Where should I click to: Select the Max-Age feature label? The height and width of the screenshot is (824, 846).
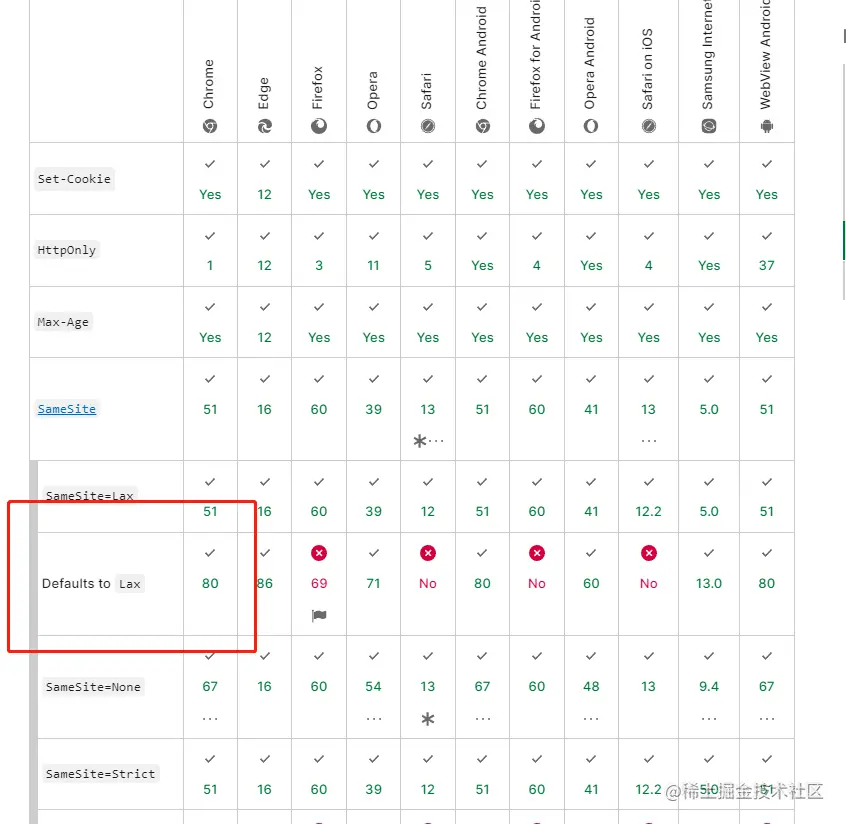(63, 322)
